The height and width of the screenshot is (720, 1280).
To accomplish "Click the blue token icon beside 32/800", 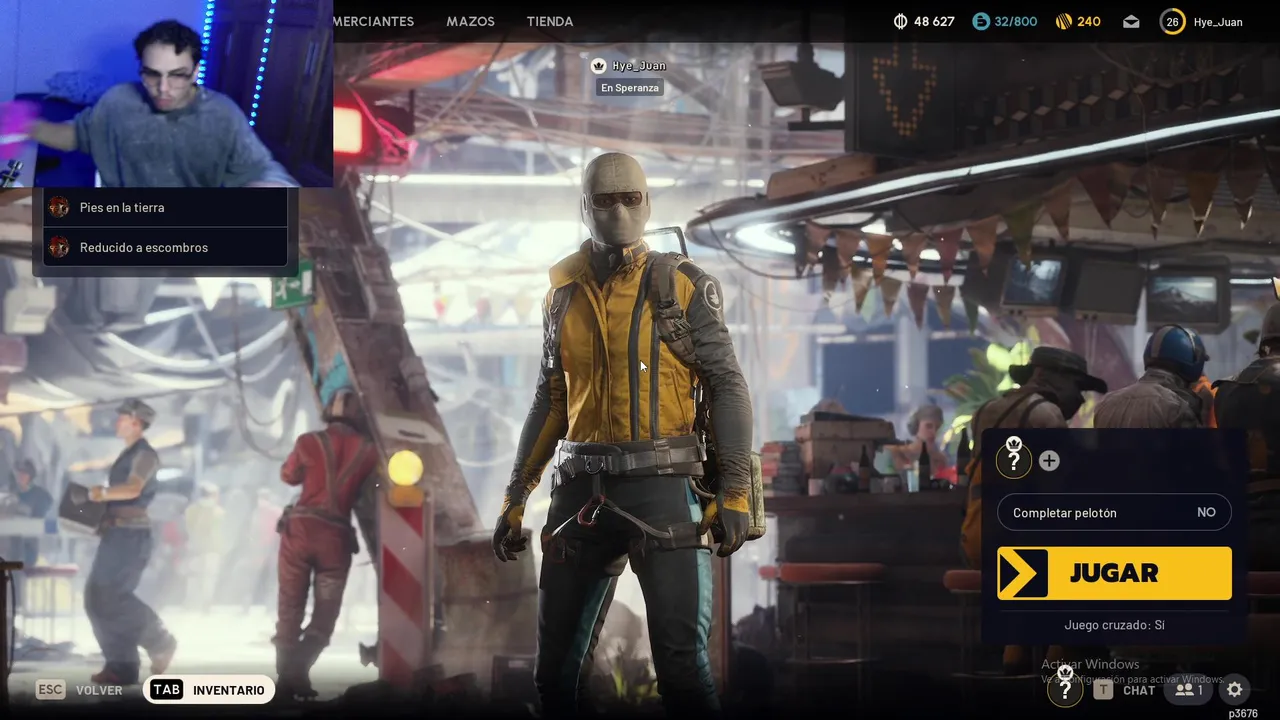I will [x=981, y=21].
